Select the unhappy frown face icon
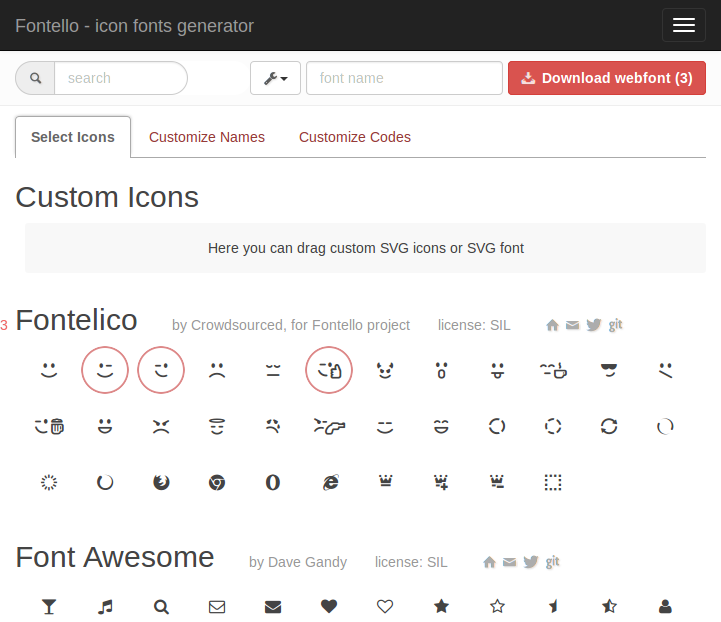Viewport: 721px width, 622px height. tap(217, 370)
